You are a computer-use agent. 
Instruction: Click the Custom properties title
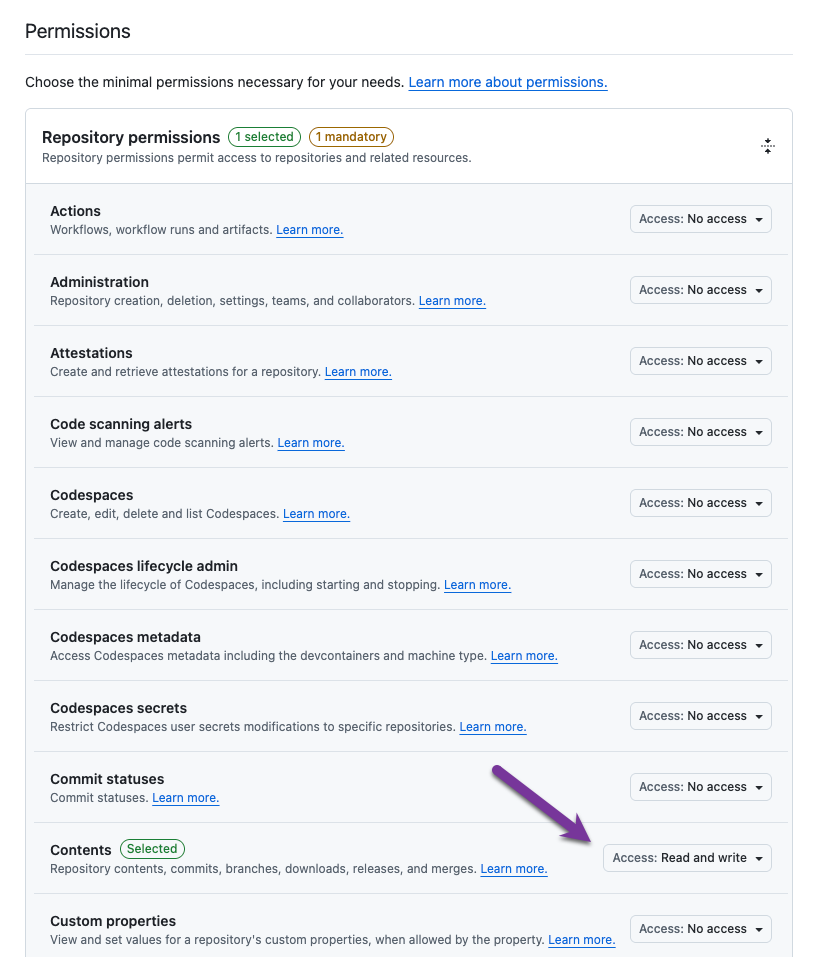[x=113, y=921]
